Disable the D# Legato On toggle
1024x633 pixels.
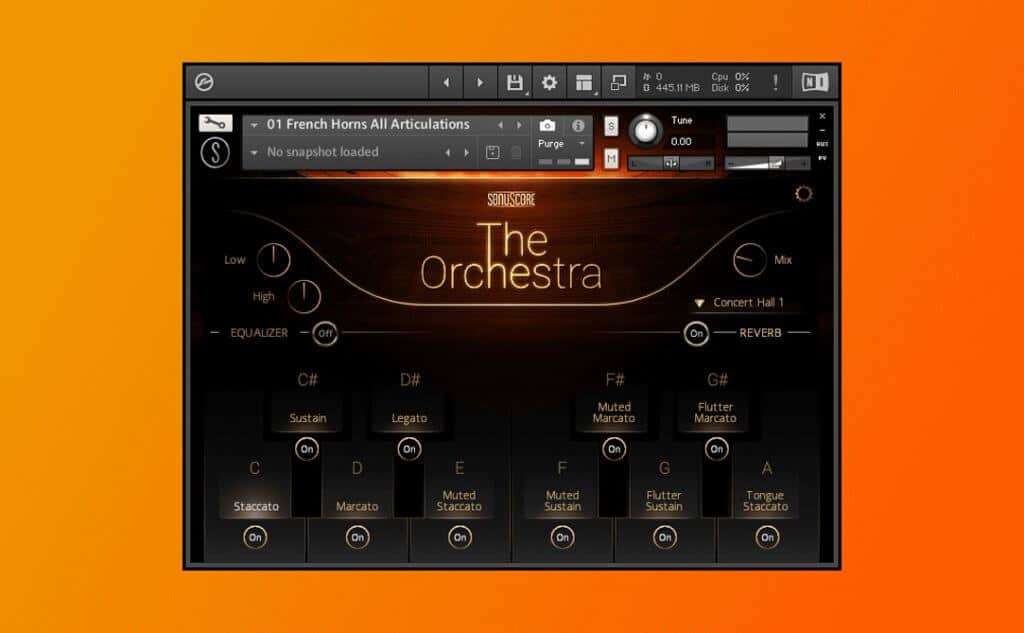coord(409,449)
